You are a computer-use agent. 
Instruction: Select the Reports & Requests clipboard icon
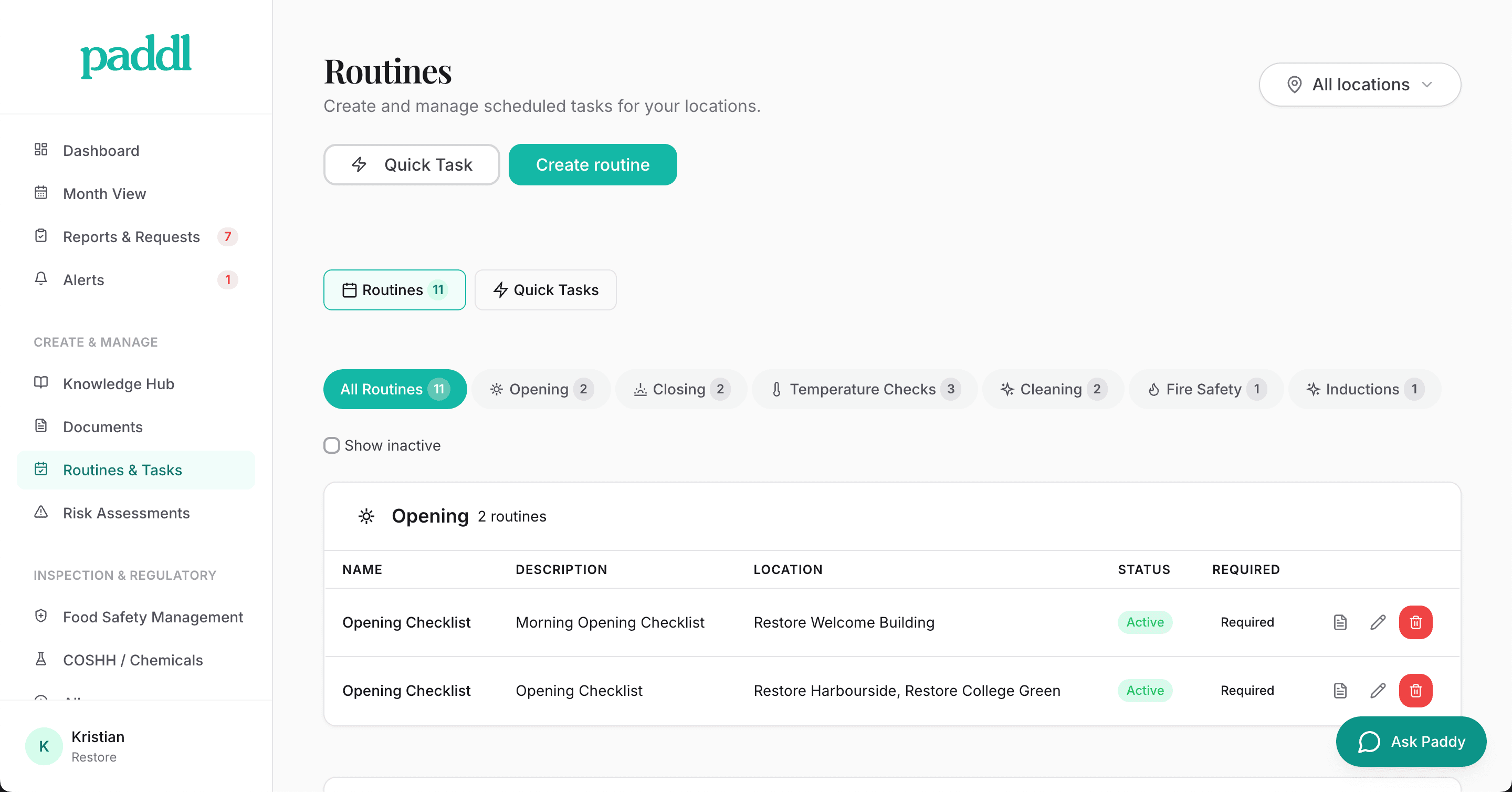coord(41,235)
